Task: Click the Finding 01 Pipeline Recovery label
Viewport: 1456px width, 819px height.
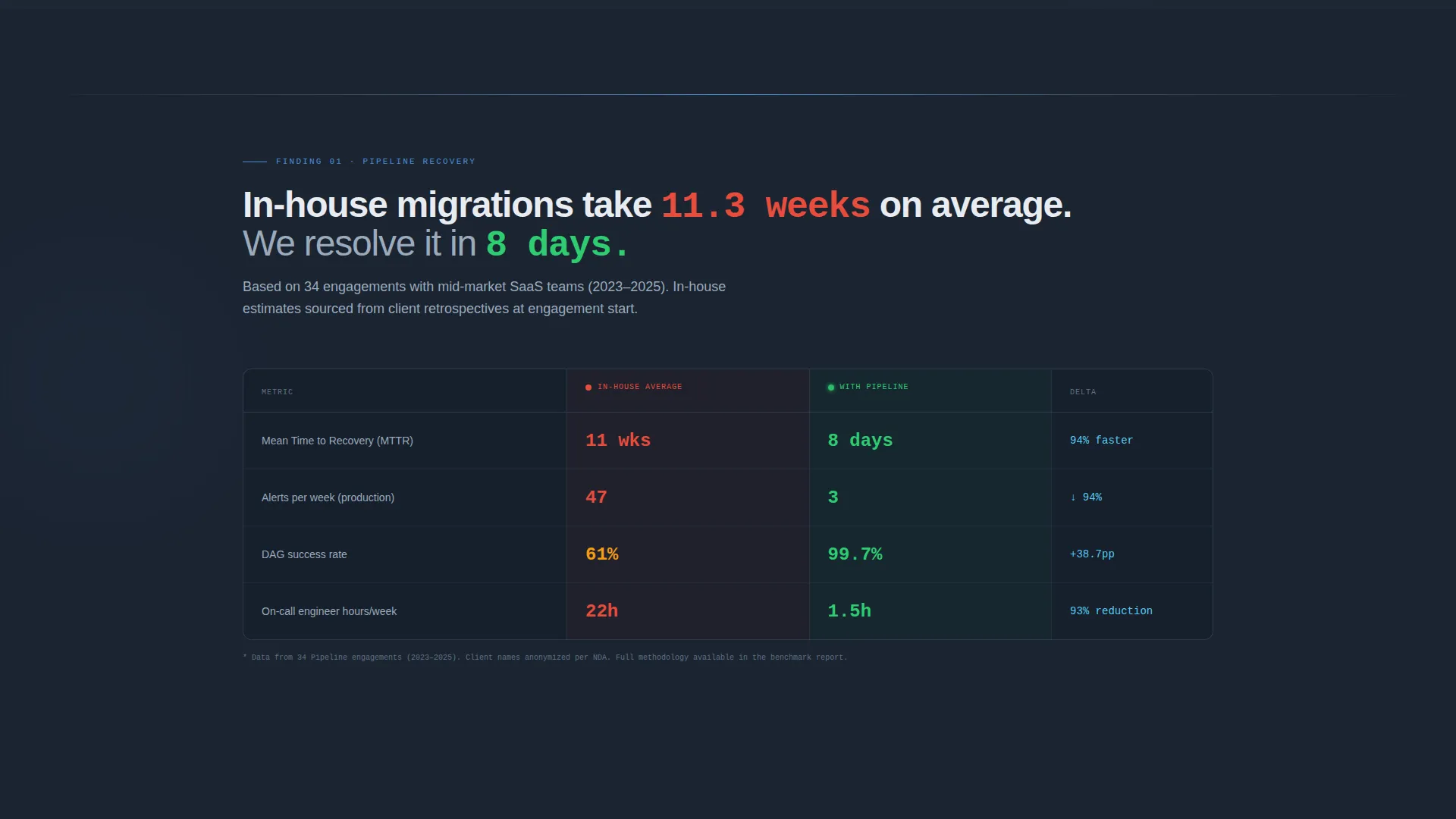Action: click(375, 162)
